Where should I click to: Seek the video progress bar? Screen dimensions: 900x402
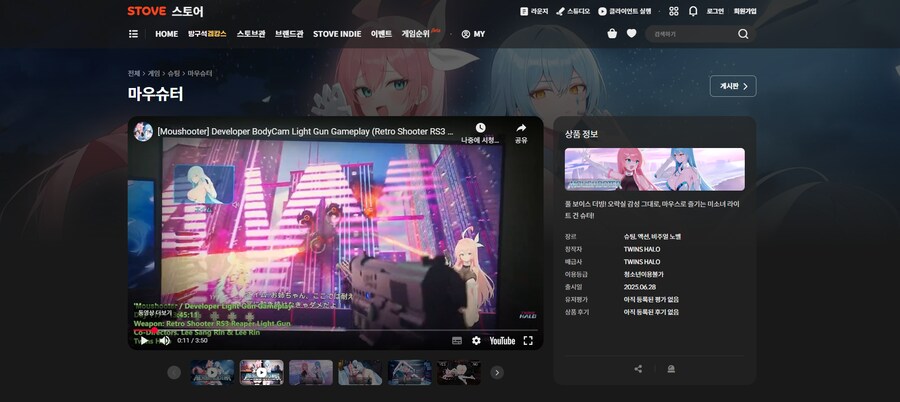coord(335,330)
